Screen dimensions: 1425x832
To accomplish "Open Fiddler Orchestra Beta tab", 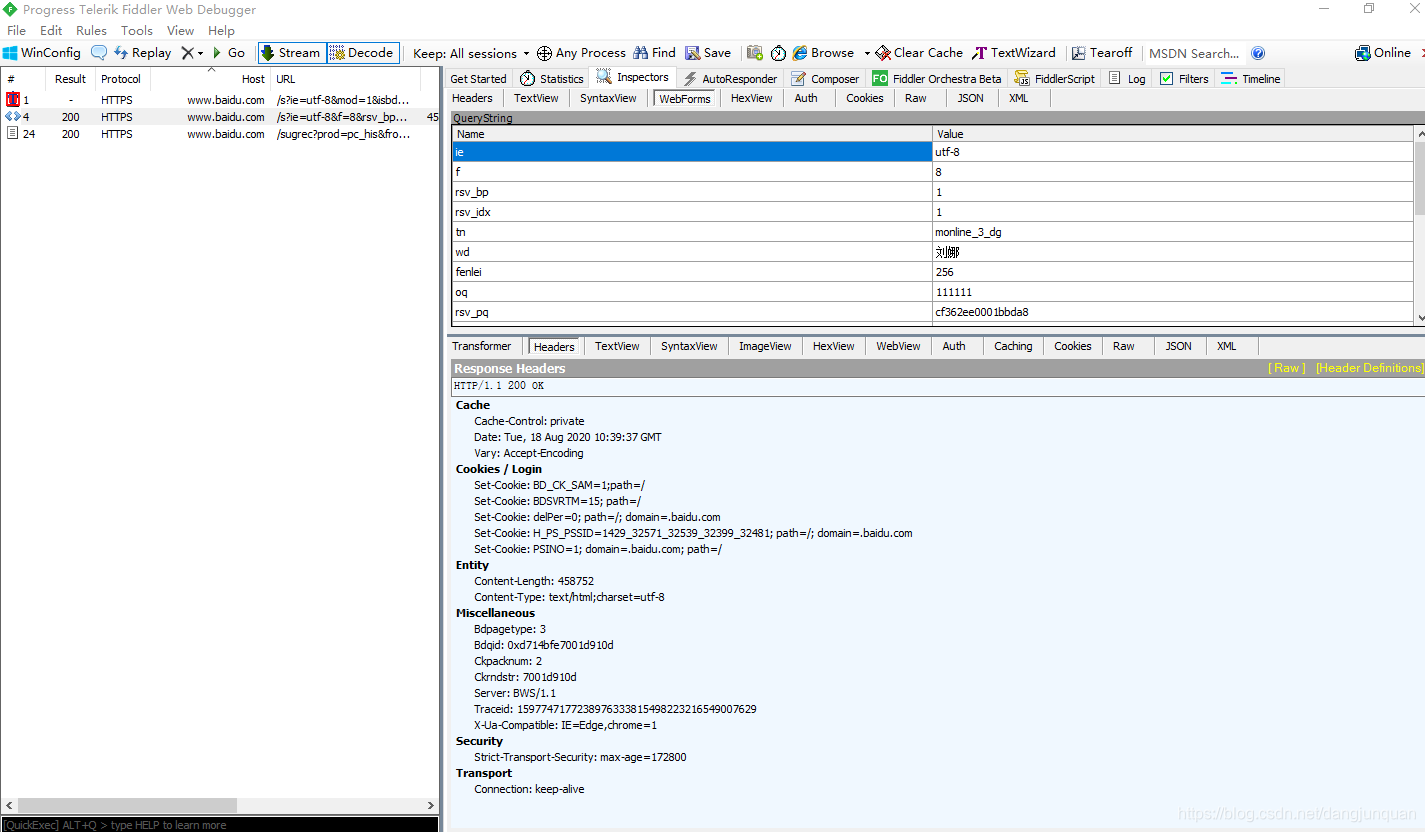I will click(937, 79).
